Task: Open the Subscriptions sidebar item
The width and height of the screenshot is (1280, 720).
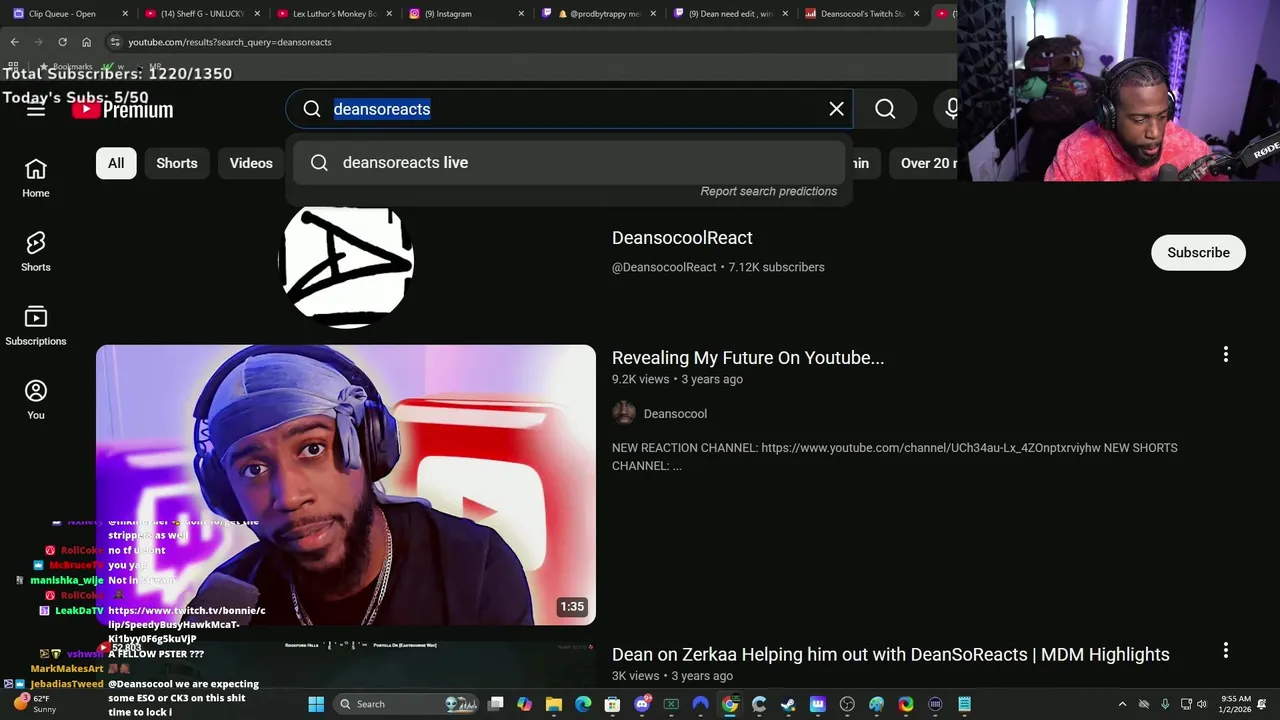Action: [36, 327]
